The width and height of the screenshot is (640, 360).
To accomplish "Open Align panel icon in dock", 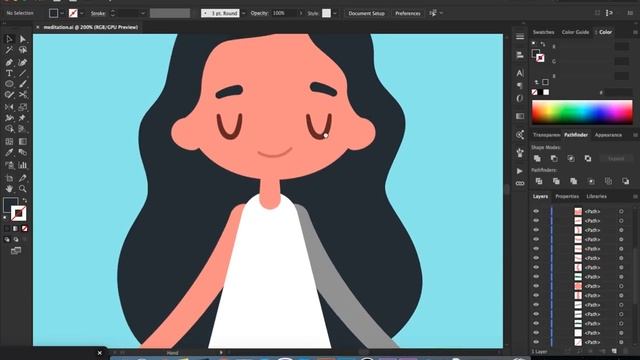I will pyautogui.click(x=520, y=55).
